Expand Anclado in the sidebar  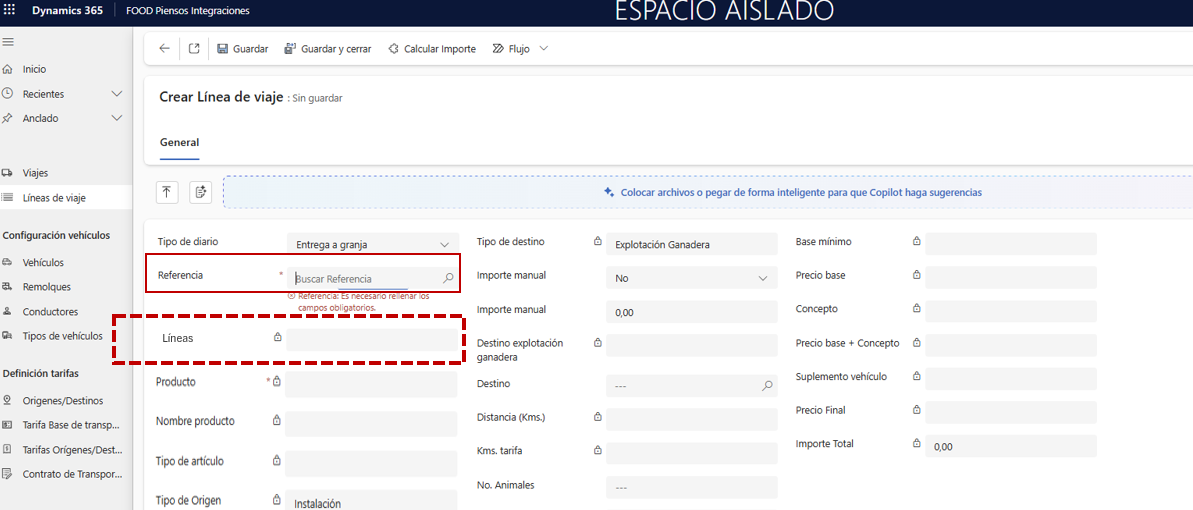coord(116,118)
